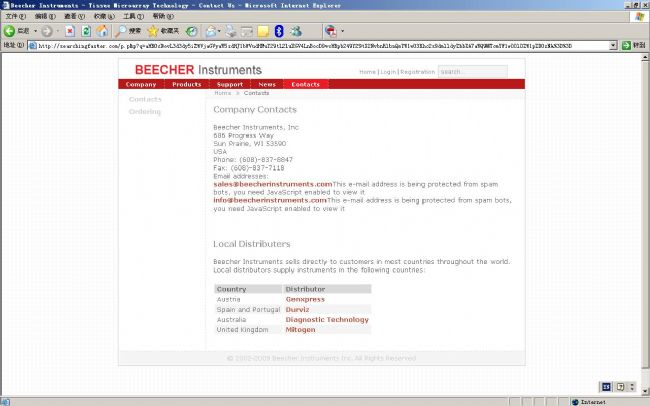Click the Diagnostic Technology distributor link
650x406 pixels.
327,320
